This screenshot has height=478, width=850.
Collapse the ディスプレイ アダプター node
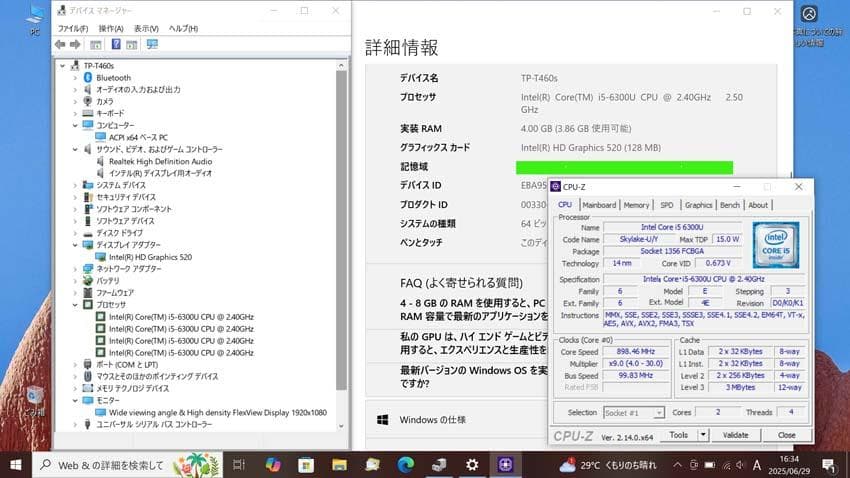(x=75, y=245)
